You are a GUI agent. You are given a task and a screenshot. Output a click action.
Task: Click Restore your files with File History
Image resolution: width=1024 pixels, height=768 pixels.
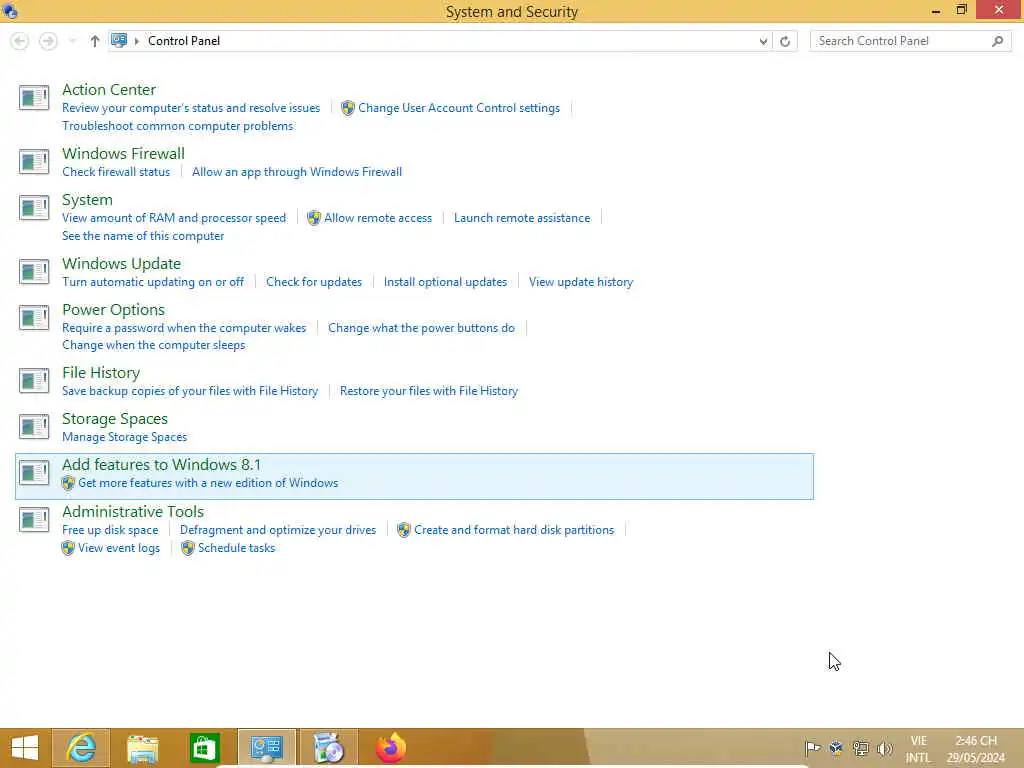(428, 391)
